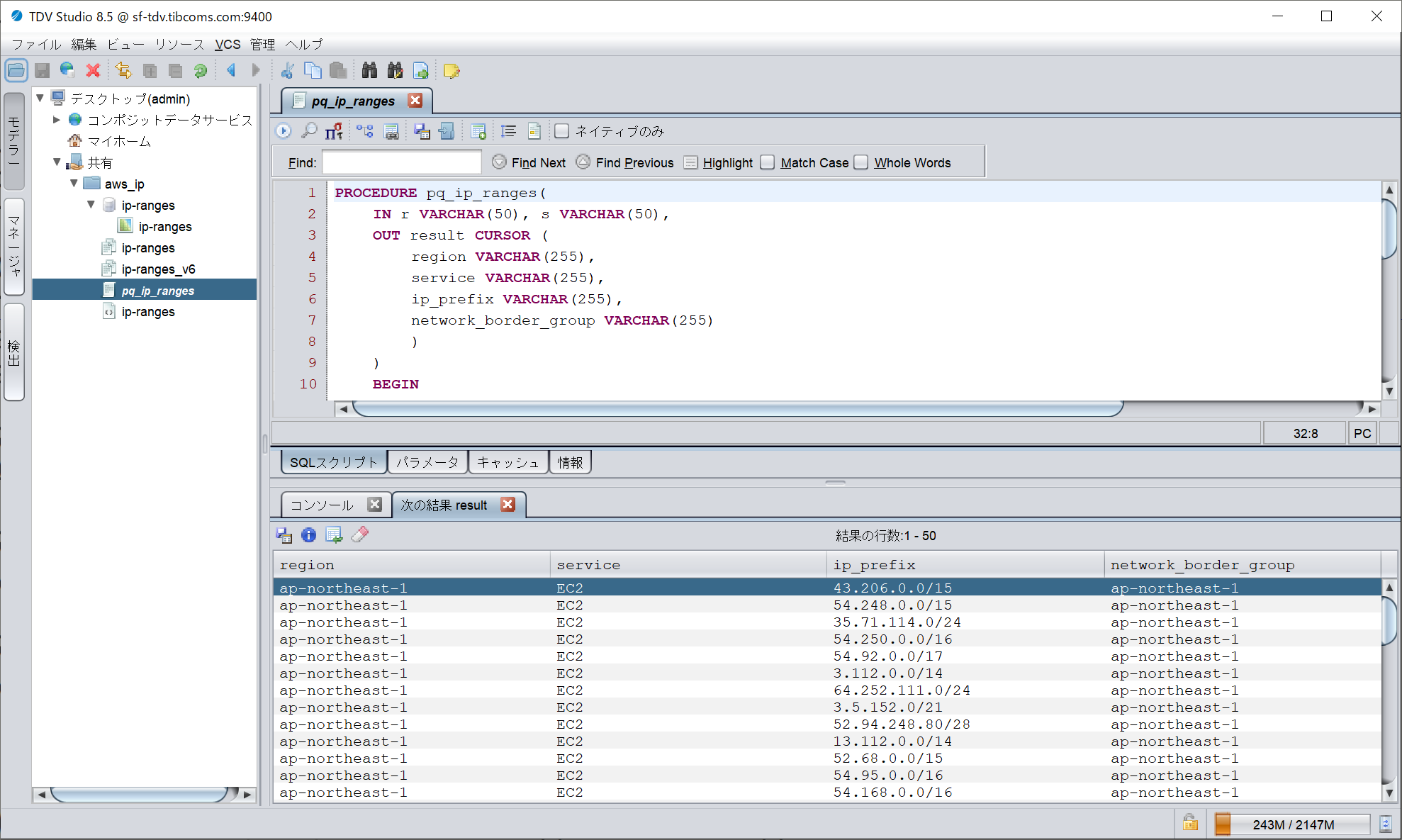This screenshot has height=840, width=1402.
Task: Click the lock icon in status bar
Action: 1190,824
